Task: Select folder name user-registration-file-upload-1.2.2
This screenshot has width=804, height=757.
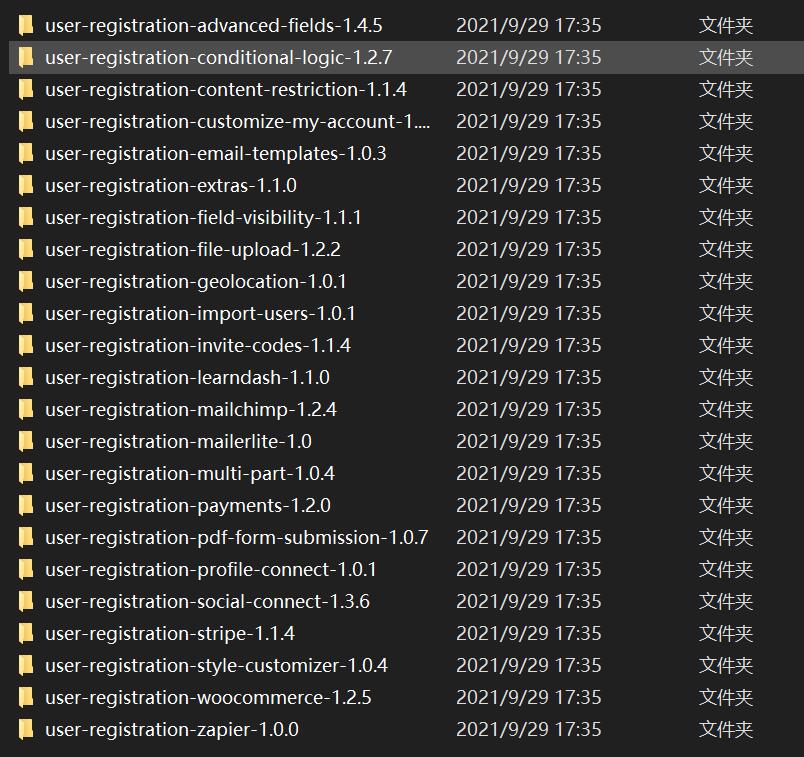Action: [193, 249]
